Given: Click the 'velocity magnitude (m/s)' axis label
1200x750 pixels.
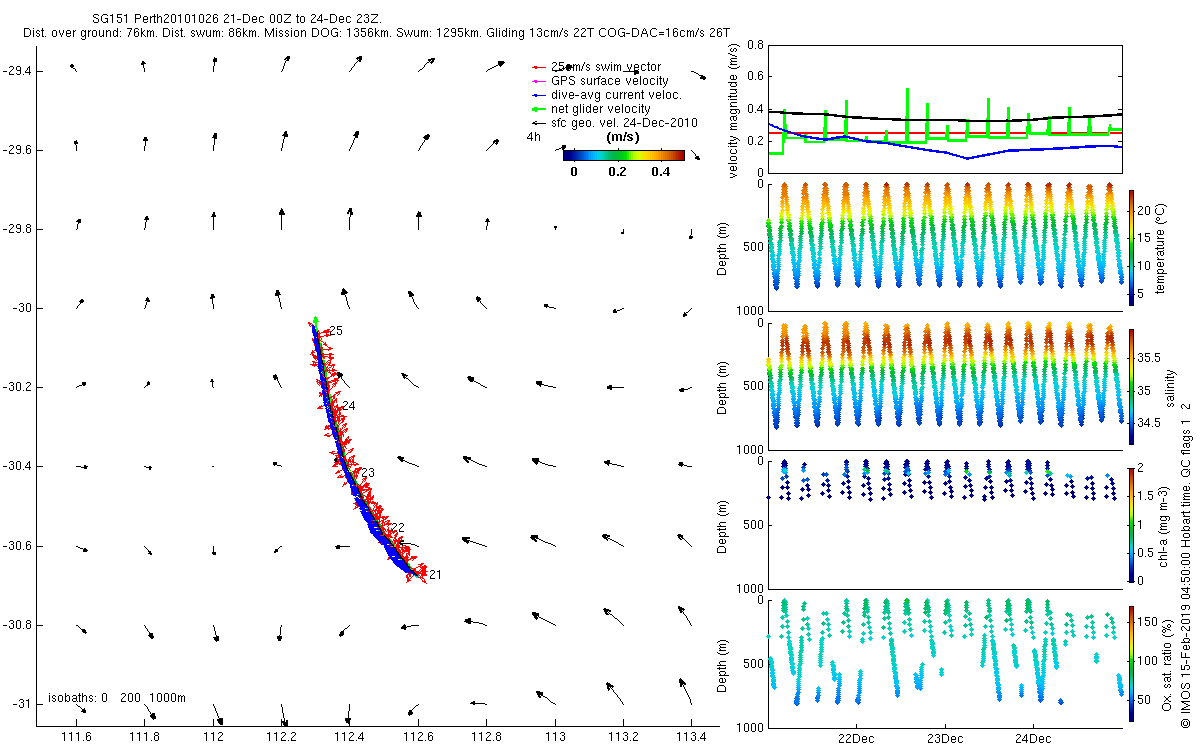Looking at the screenshot, I should [x=735, y=109].
